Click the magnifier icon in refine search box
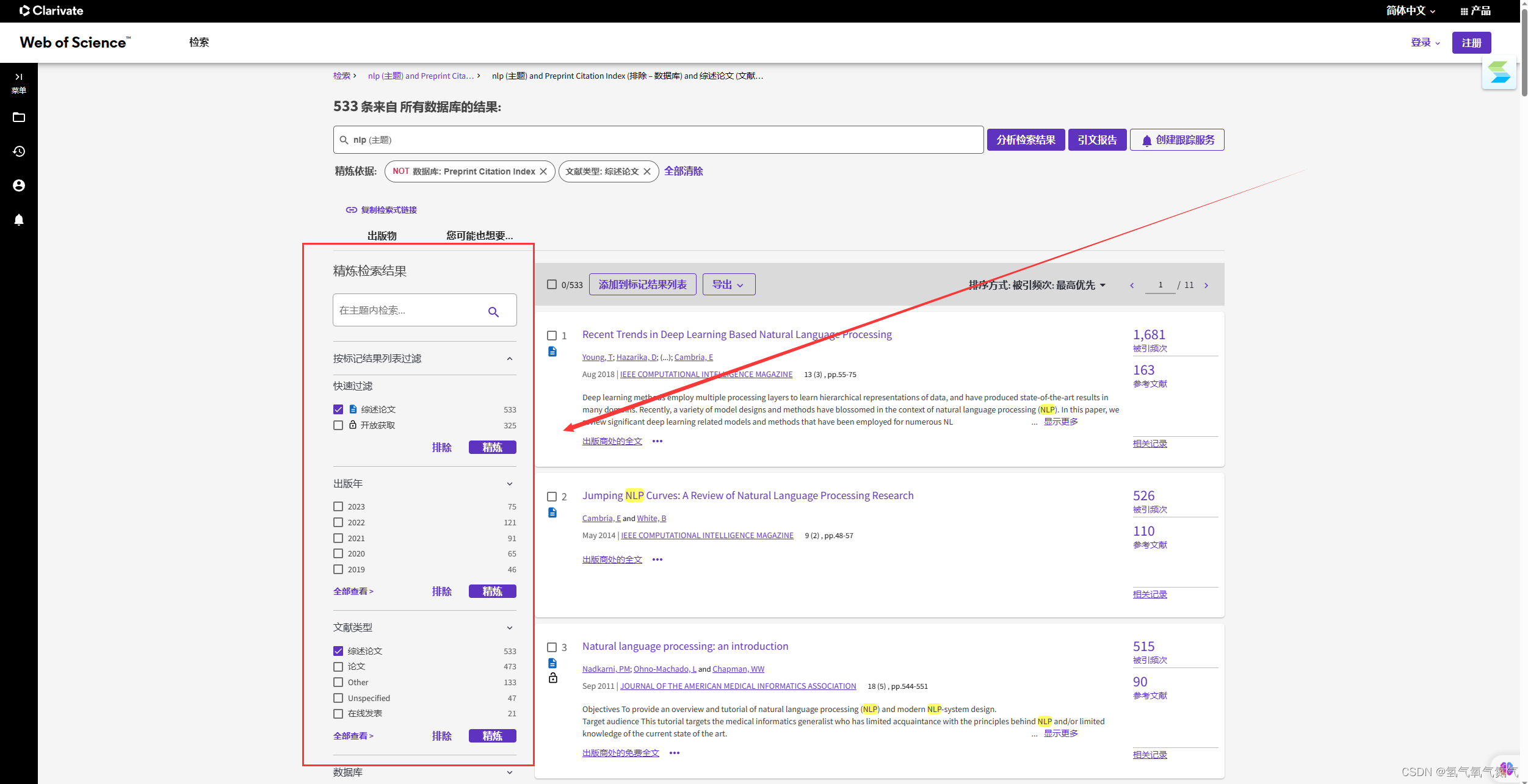This screenshot has height=784, width=1528. (x=493, y=312)
